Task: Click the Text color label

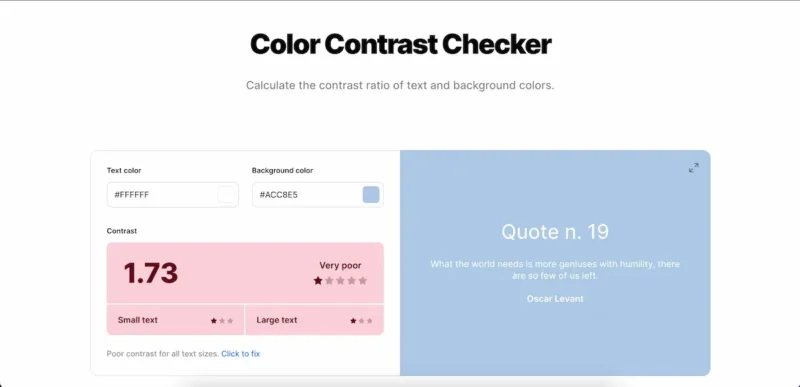Action: pyautogui.click(x=124, y=170)
